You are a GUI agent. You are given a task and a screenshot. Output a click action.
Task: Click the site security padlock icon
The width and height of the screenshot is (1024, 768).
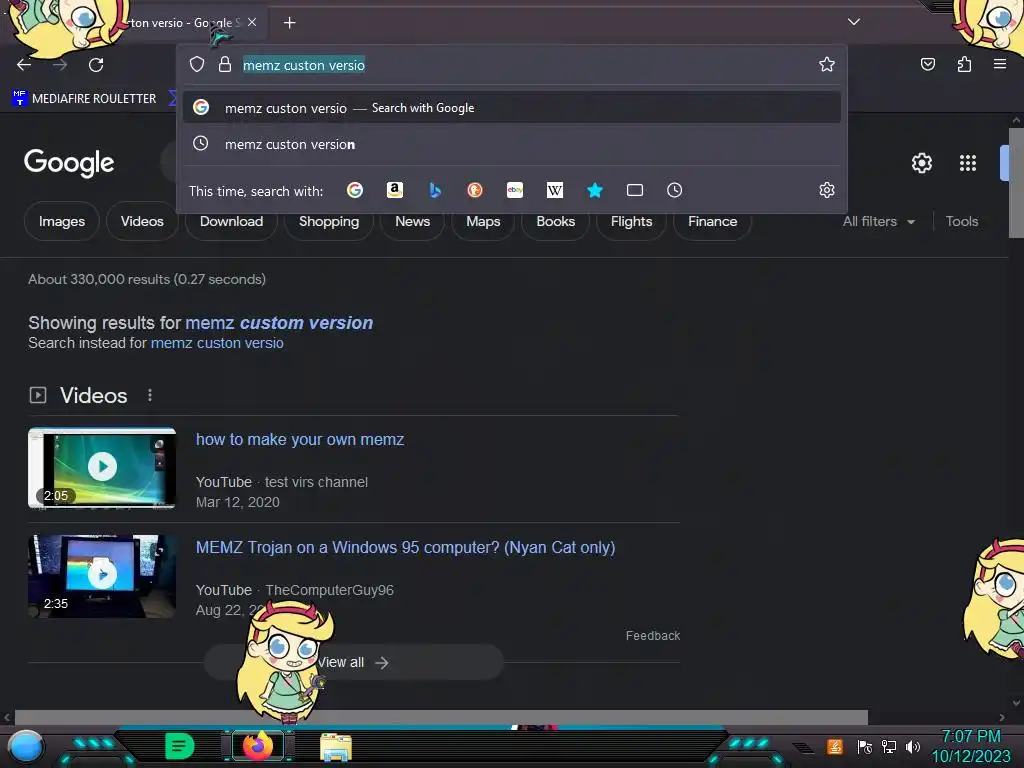coord(225,64)
